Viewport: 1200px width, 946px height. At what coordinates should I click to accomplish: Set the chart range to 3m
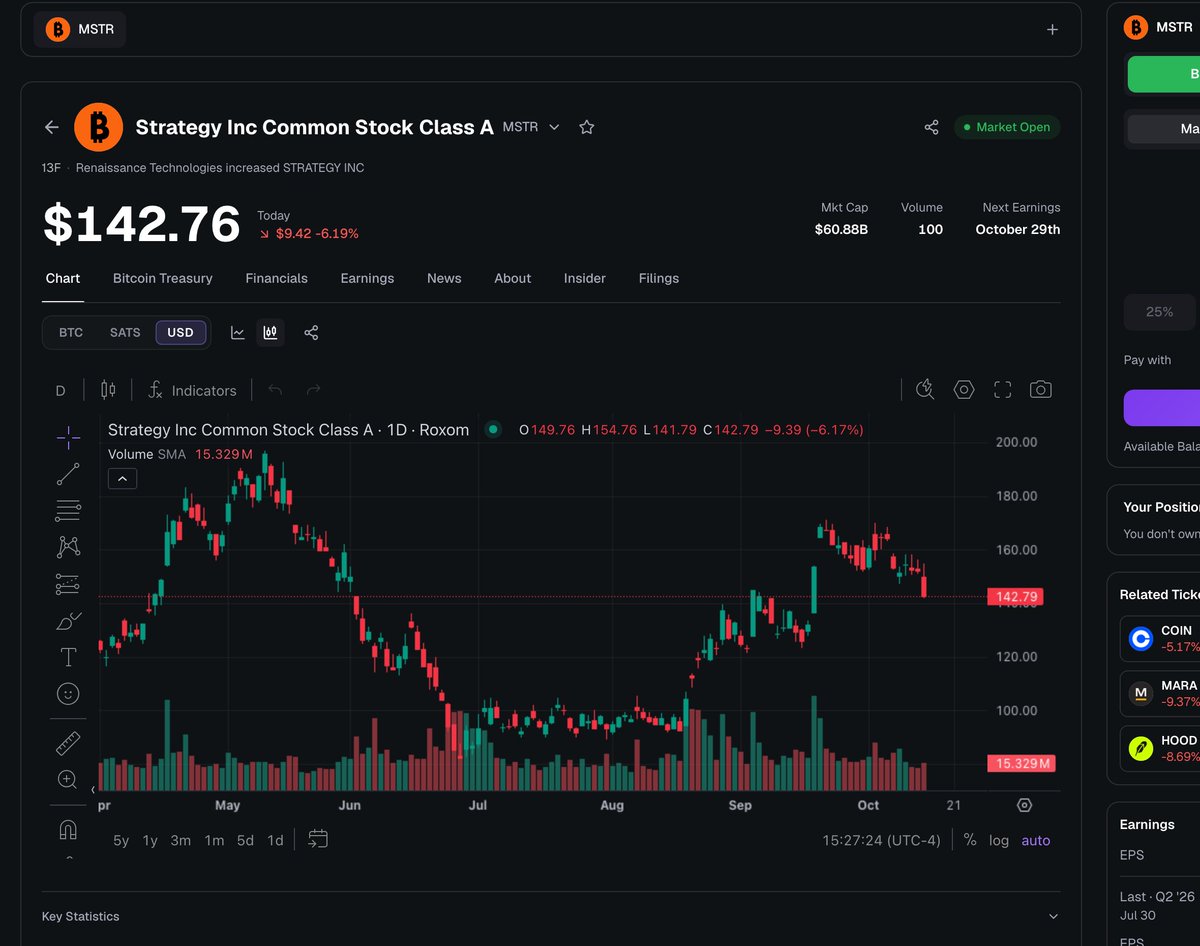pos(180,840)
